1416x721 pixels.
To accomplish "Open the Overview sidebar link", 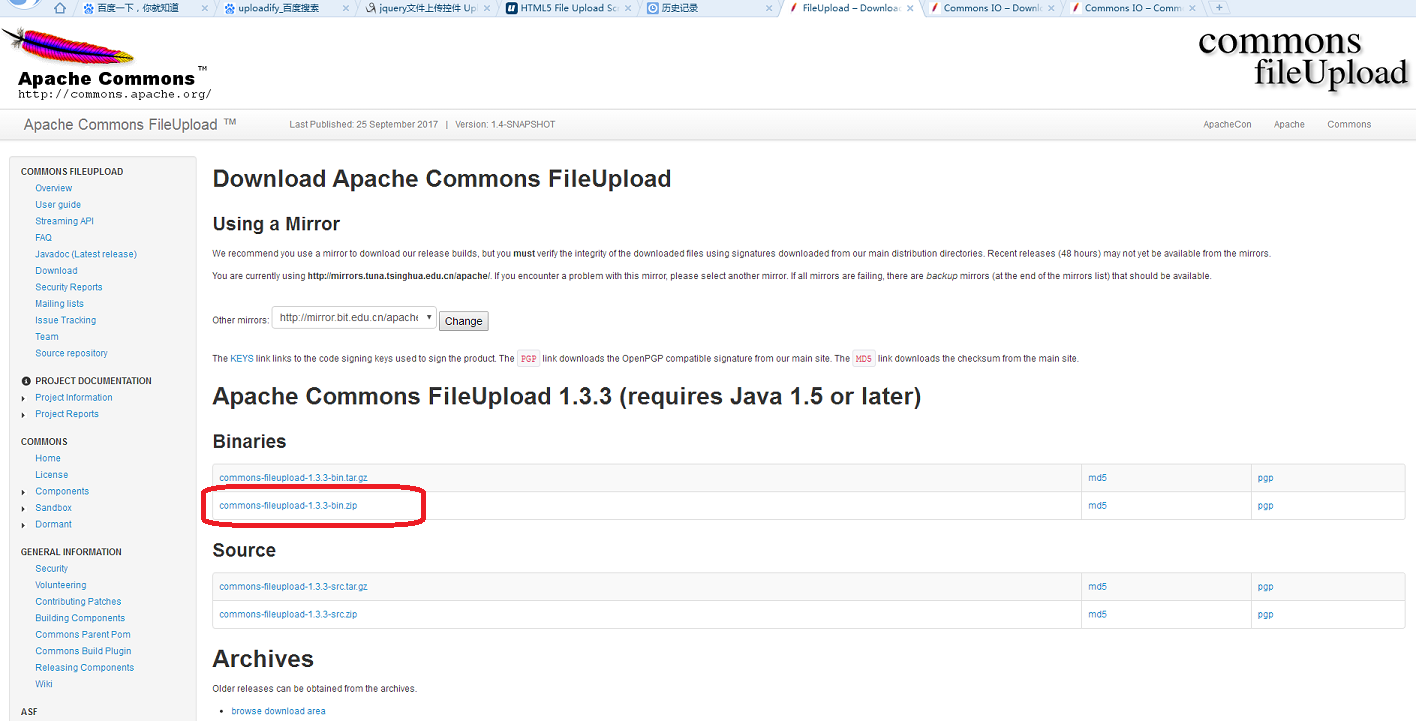I will [54, 188].
